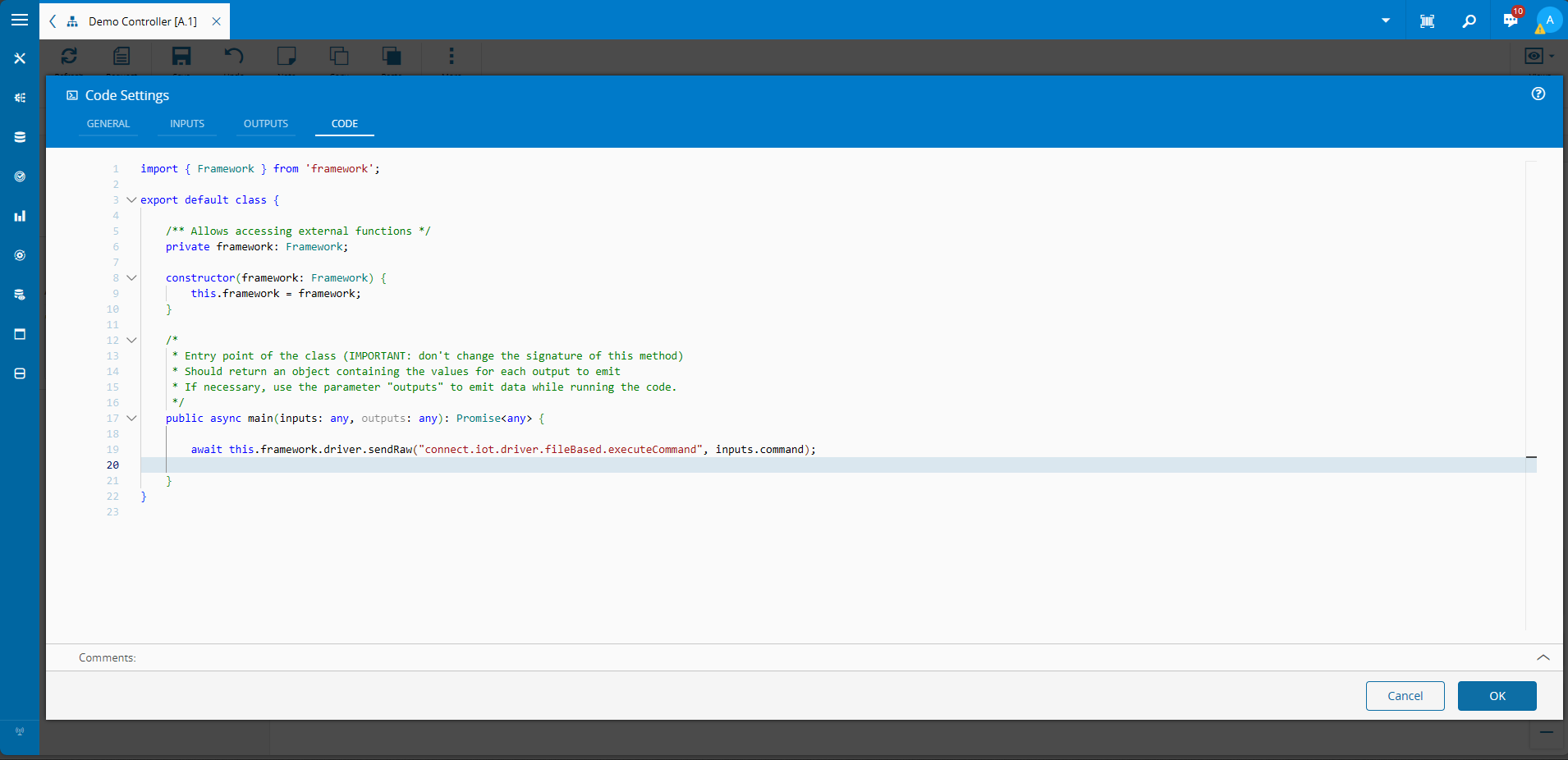Collapse the comment block at line 12

[131, 340]
